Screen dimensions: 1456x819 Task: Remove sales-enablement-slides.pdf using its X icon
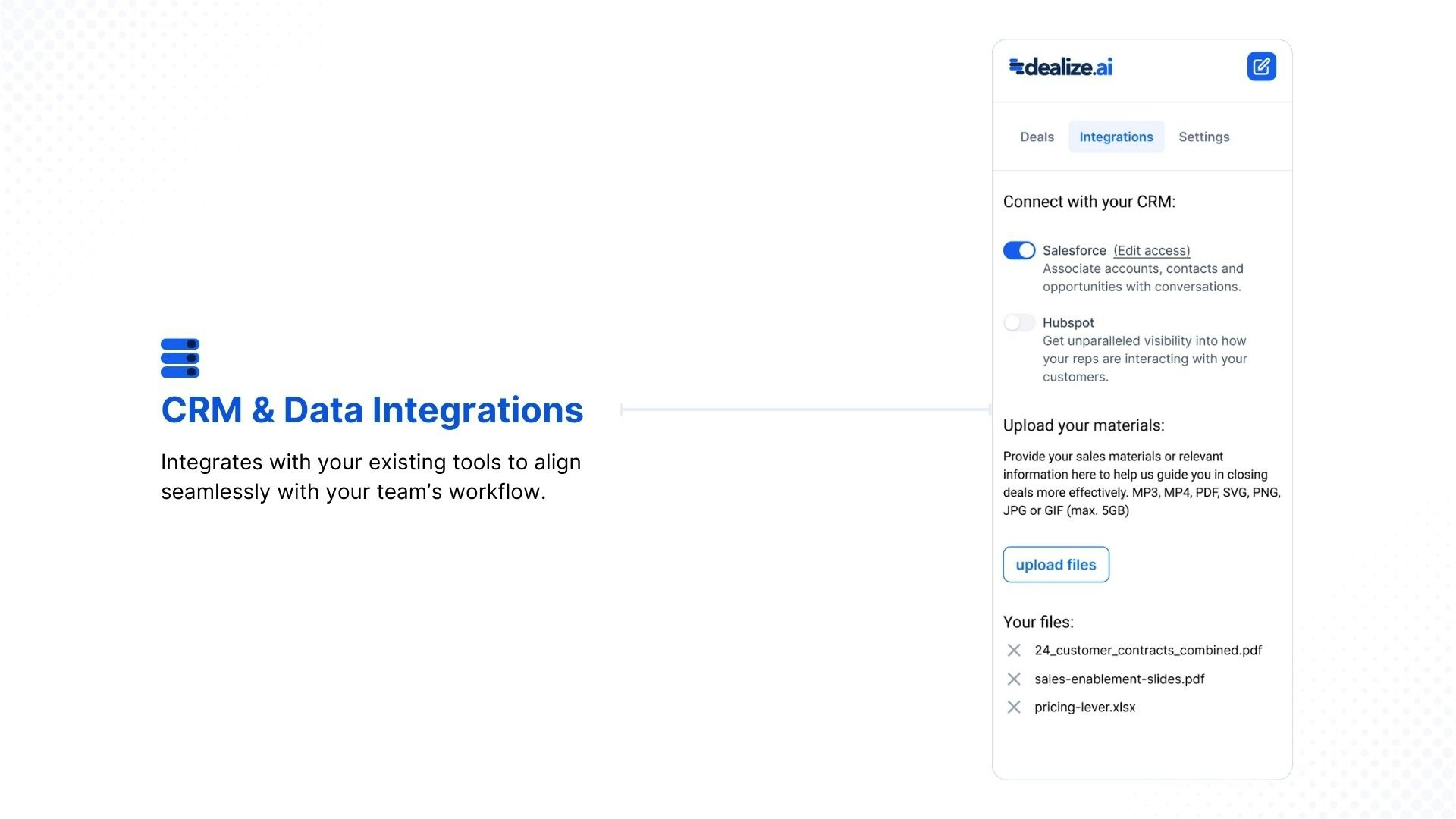(1013, 679)
